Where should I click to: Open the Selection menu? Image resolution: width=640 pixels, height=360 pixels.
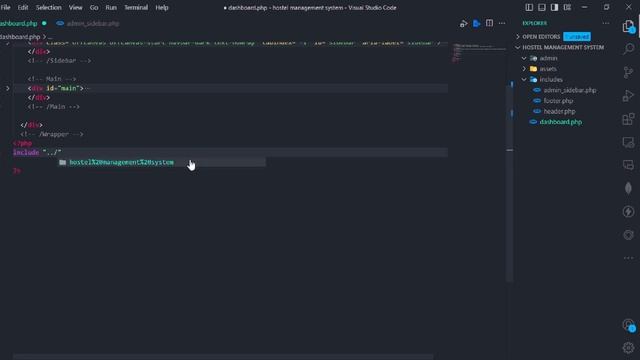[49, 7]
